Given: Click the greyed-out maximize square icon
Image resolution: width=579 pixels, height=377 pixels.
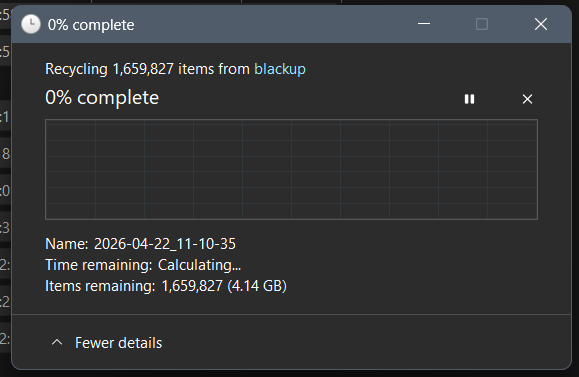Looking at the screenshot, I should pos(482,24).
